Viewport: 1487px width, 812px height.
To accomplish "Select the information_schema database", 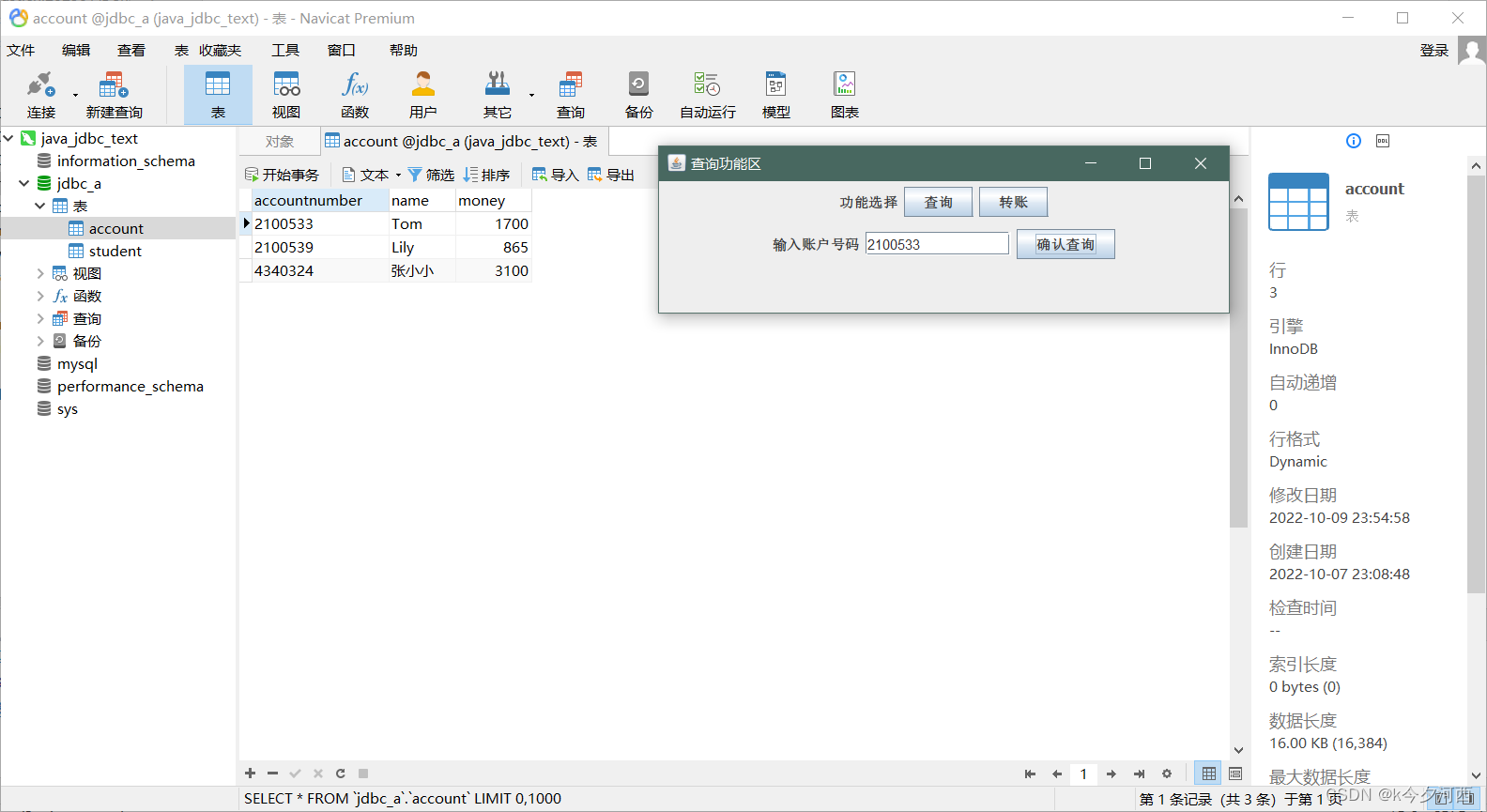I will 126,161.
